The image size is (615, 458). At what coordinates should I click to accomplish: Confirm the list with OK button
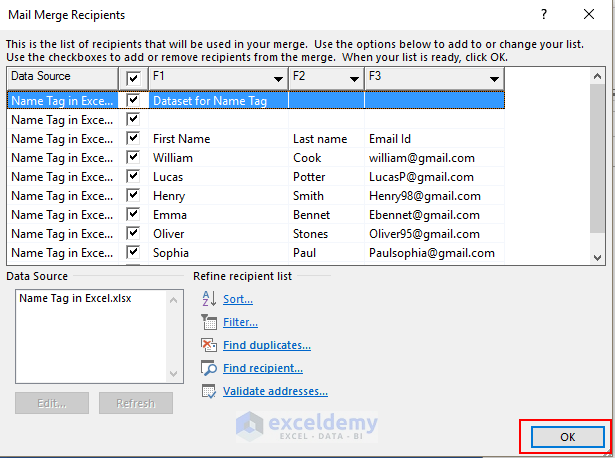coord(568,437)
